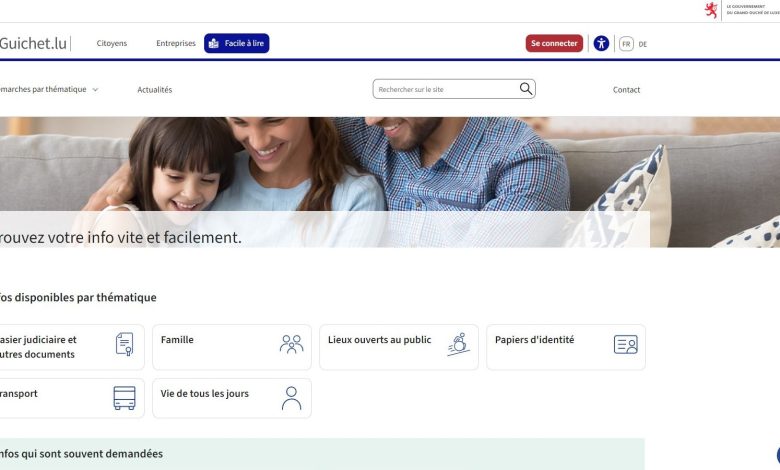Click the Luxembourg government lion logo
Viewport: 780px width, 470px height.
(711, 10)
